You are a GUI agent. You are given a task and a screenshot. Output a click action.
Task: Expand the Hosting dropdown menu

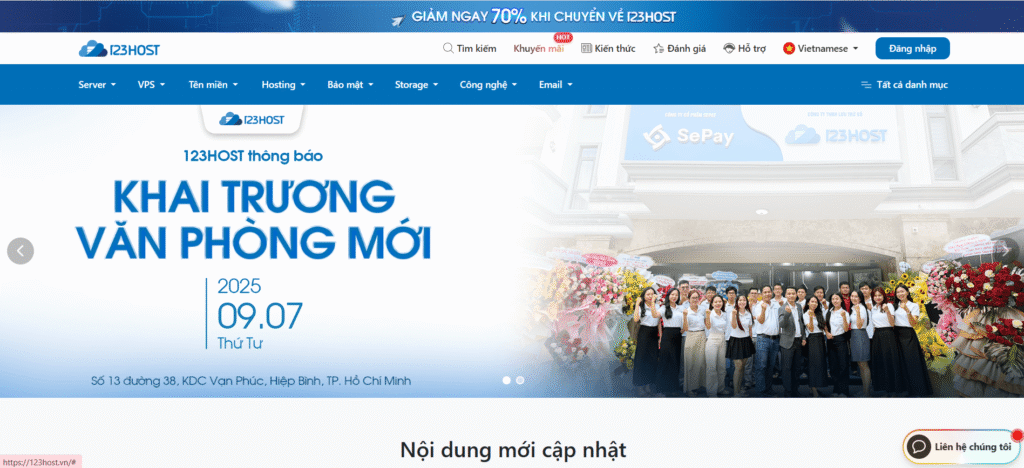[x=283, y=85]
